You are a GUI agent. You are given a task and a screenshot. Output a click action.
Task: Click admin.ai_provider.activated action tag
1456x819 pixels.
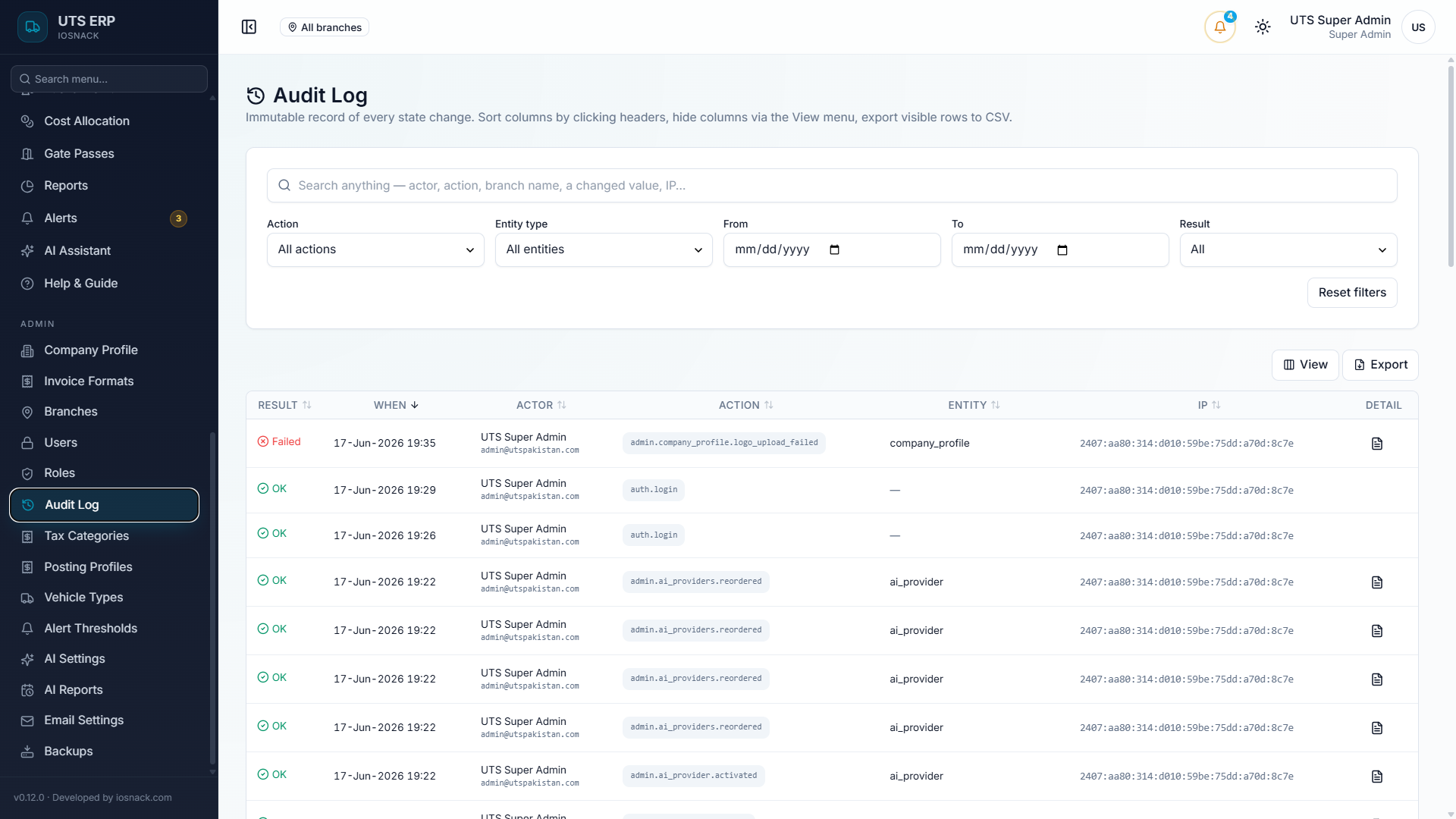pyautogui.click(x=693, y=776)
